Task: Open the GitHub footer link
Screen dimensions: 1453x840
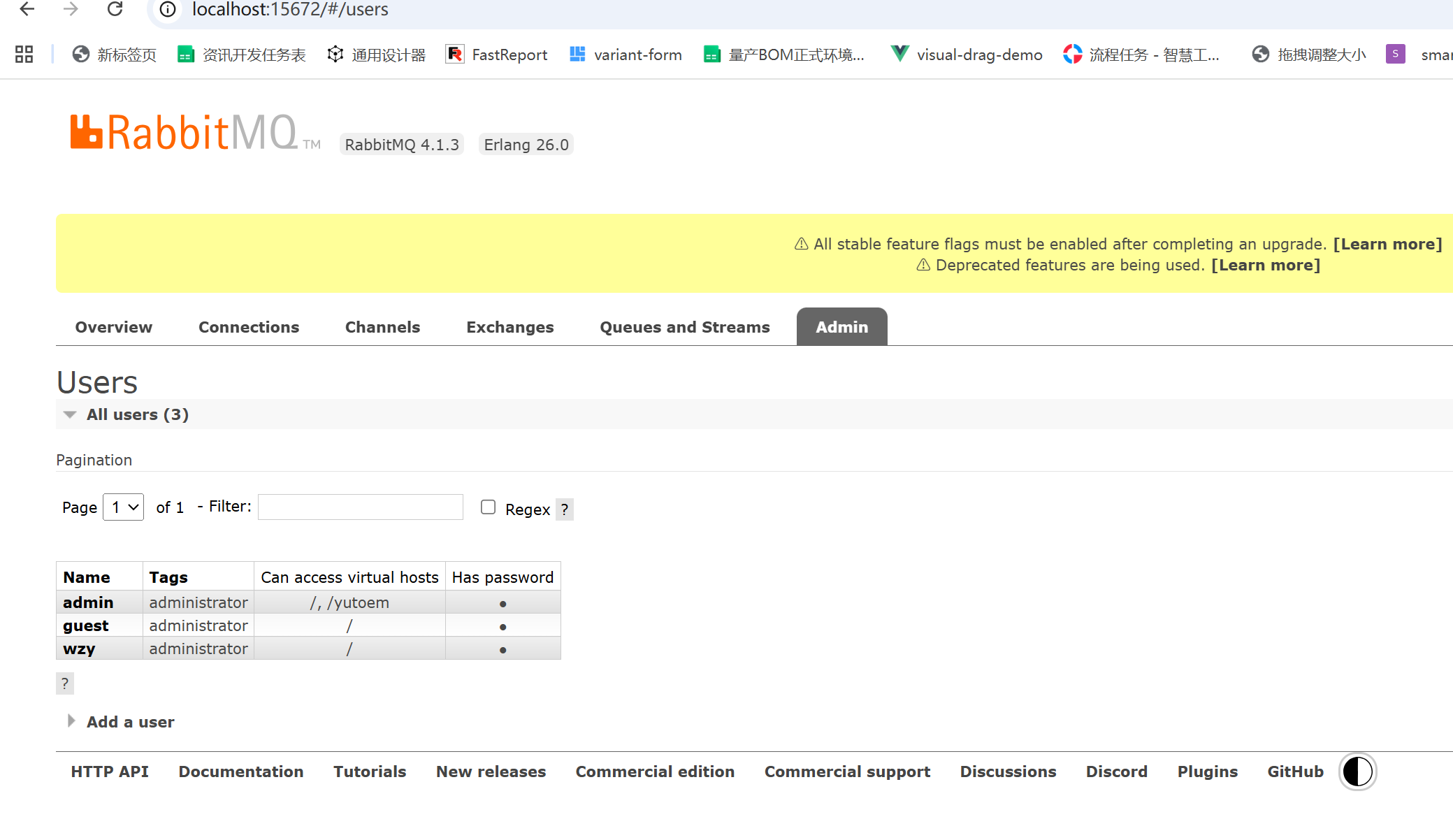Action: (x=1296, y=772)
